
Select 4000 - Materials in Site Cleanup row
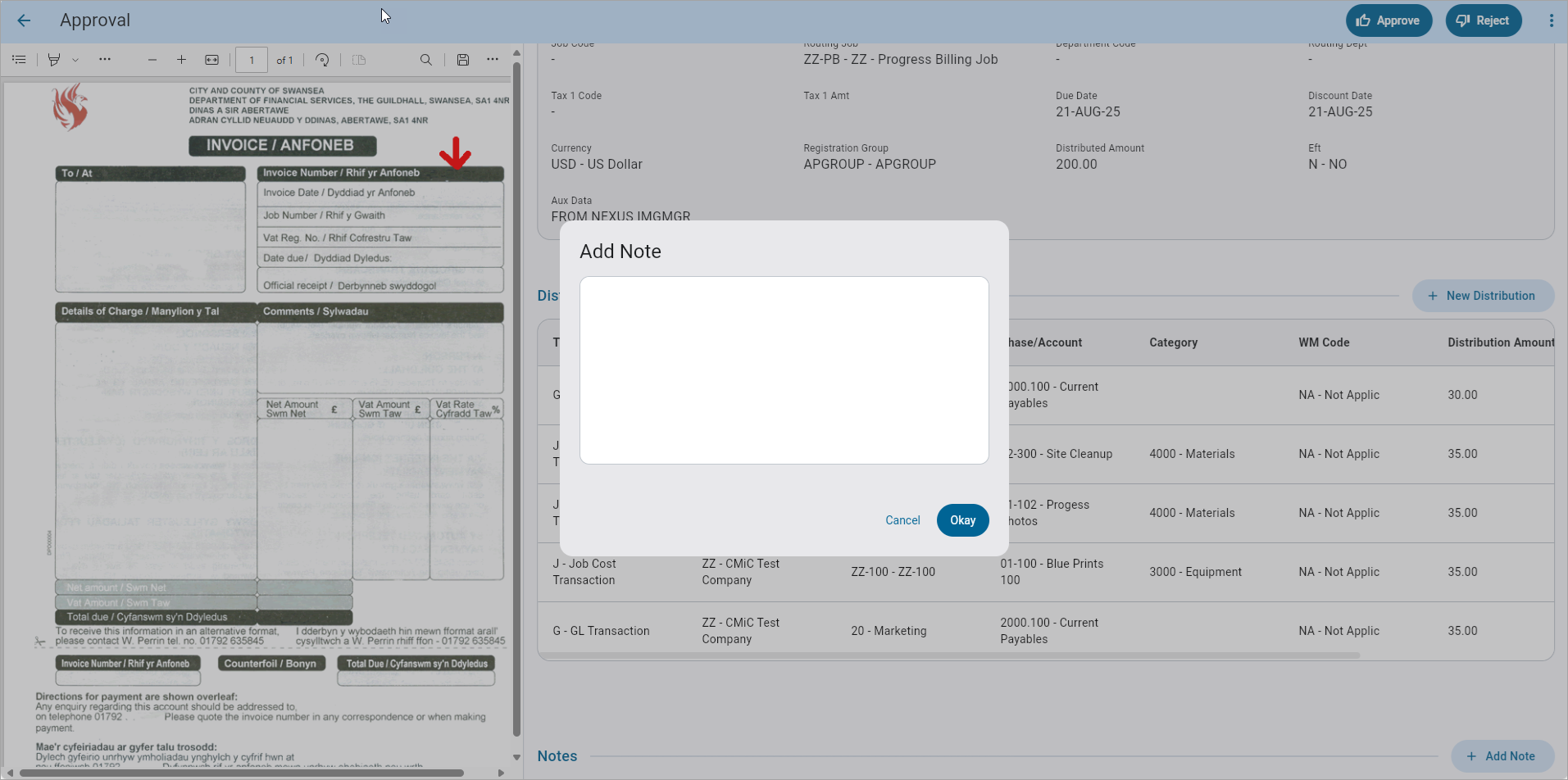1192,454
